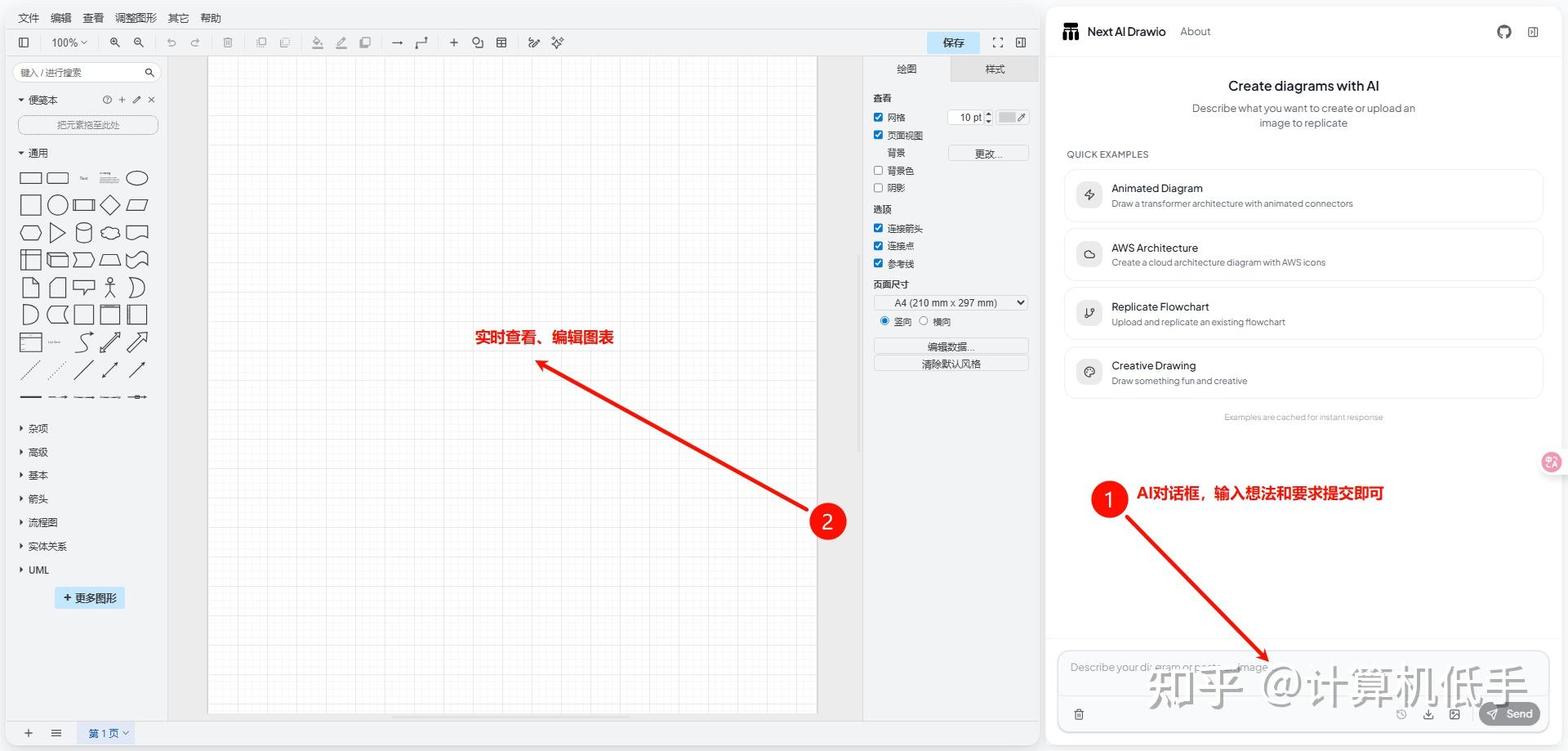Click the insert table icon

(501, 42)
